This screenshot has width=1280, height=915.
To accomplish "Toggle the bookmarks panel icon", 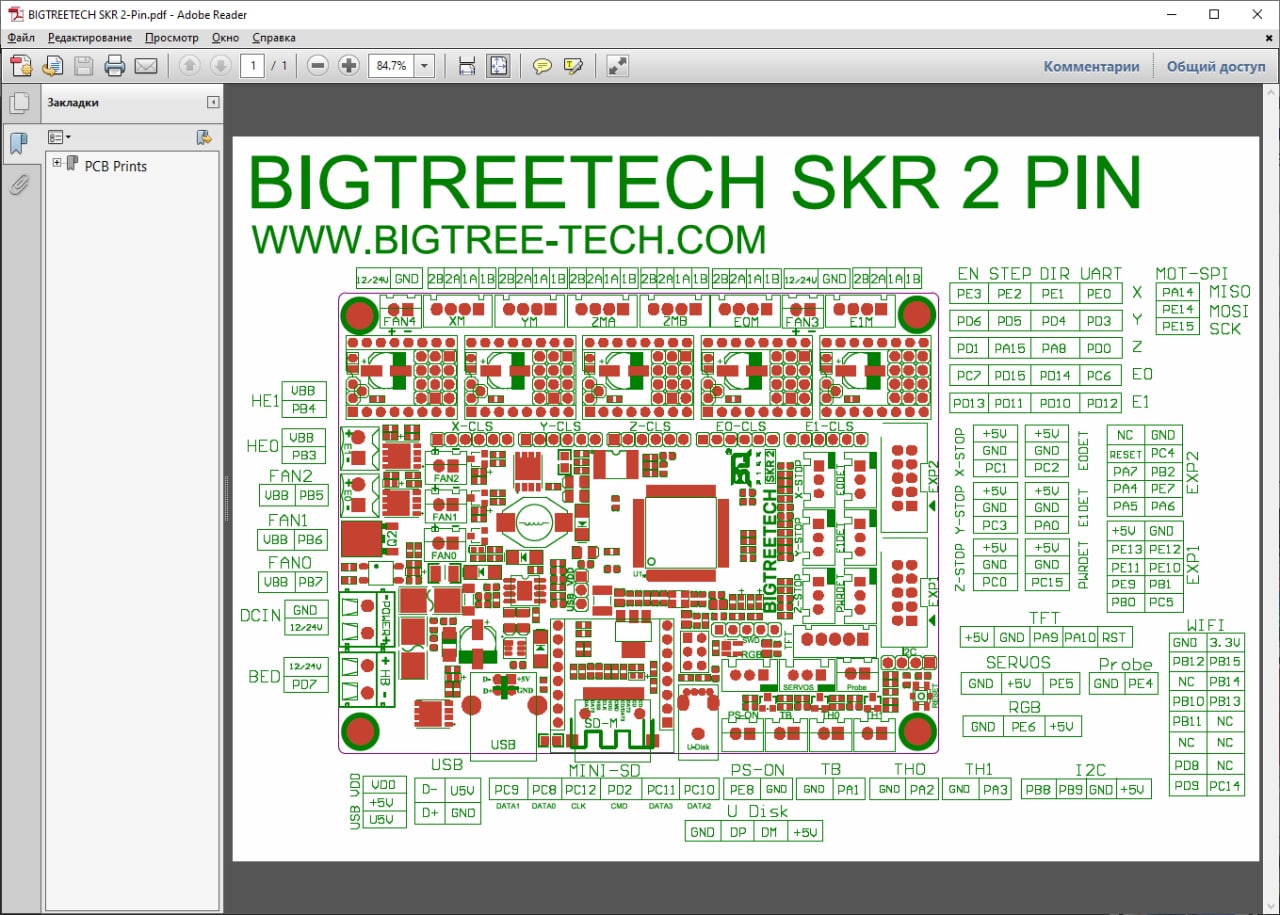I will 18,144.
